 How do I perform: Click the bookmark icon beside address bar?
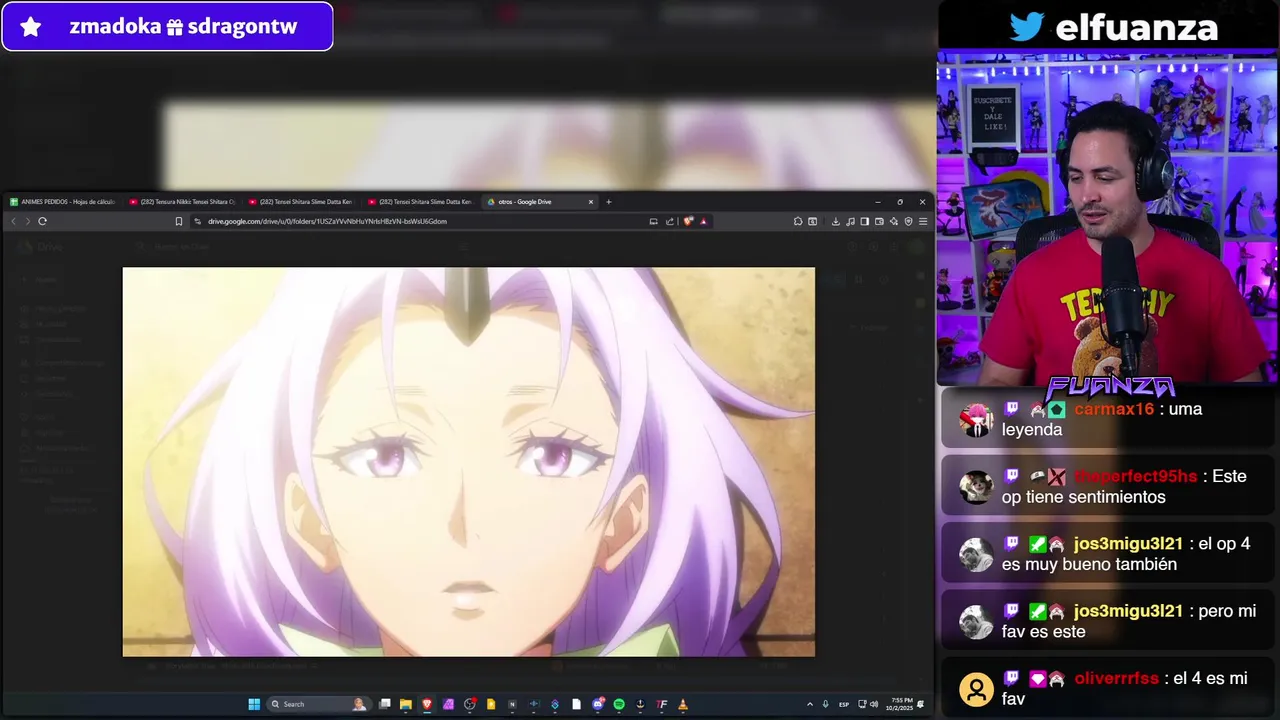click(x=179, y=221)
